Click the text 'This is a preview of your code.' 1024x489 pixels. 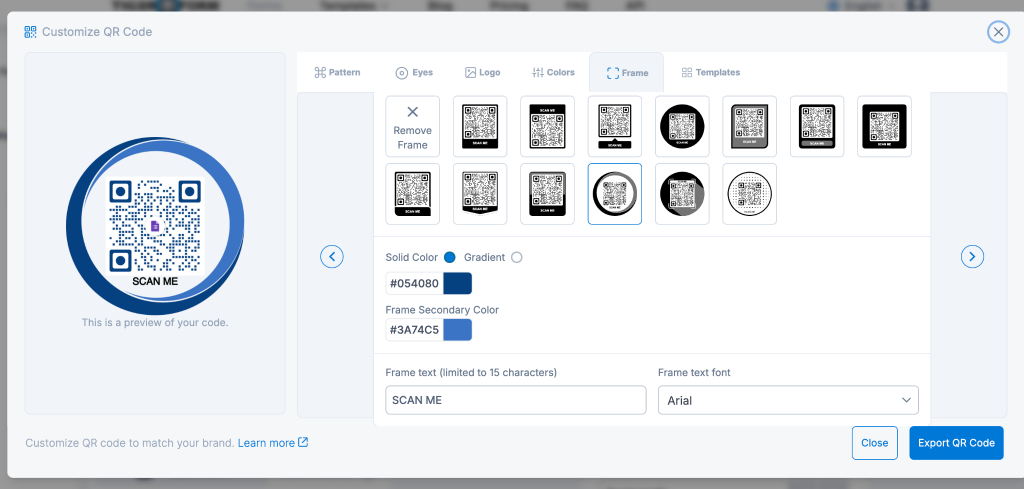[155, 323]
